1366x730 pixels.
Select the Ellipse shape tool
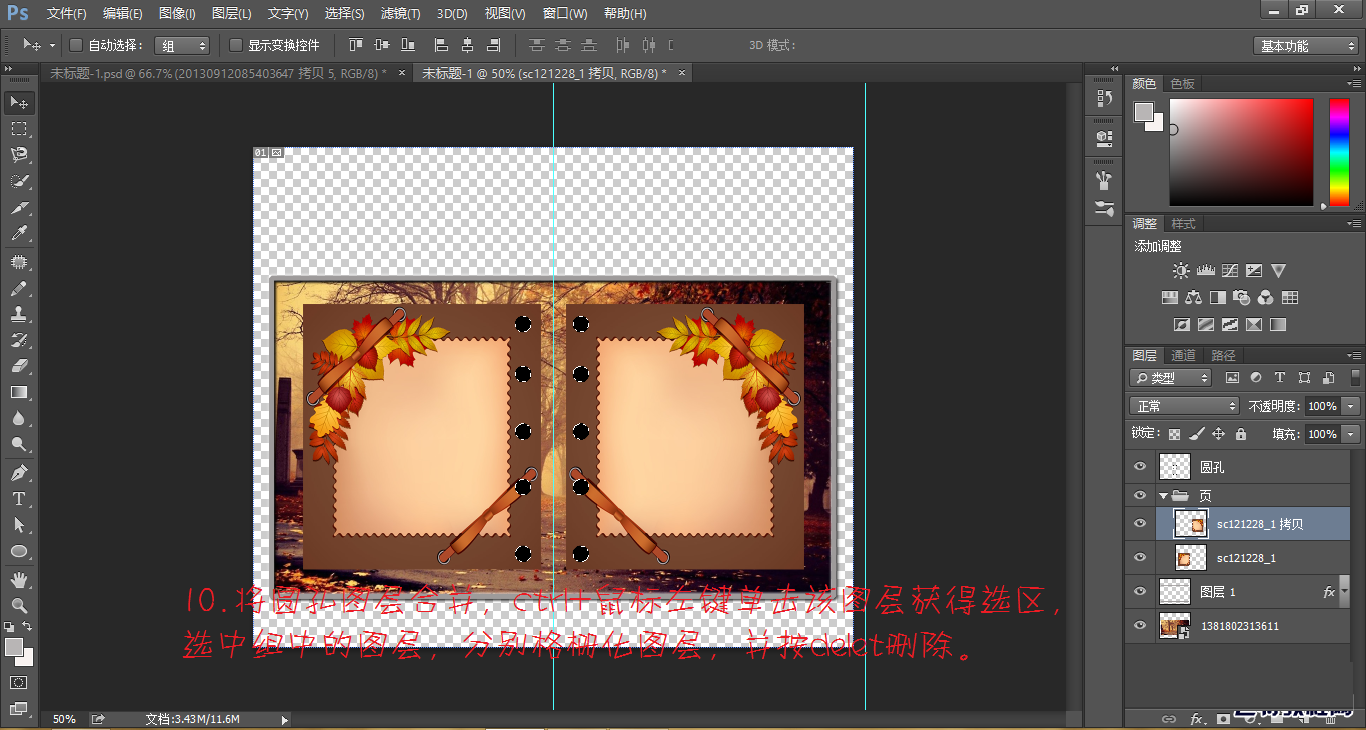tap(19, 551)
